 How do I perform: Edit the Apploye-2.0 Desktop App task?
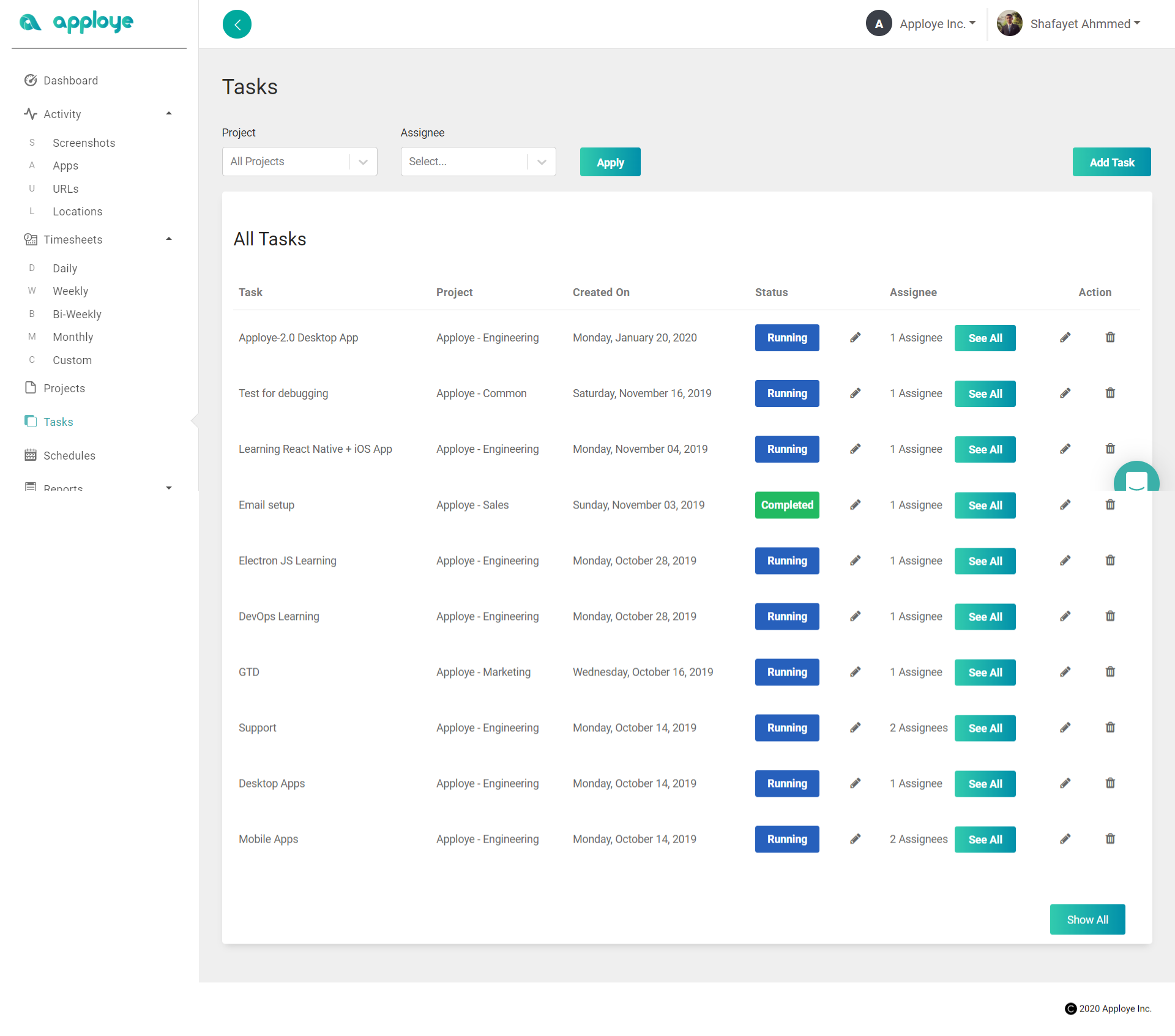point(1065,338)
